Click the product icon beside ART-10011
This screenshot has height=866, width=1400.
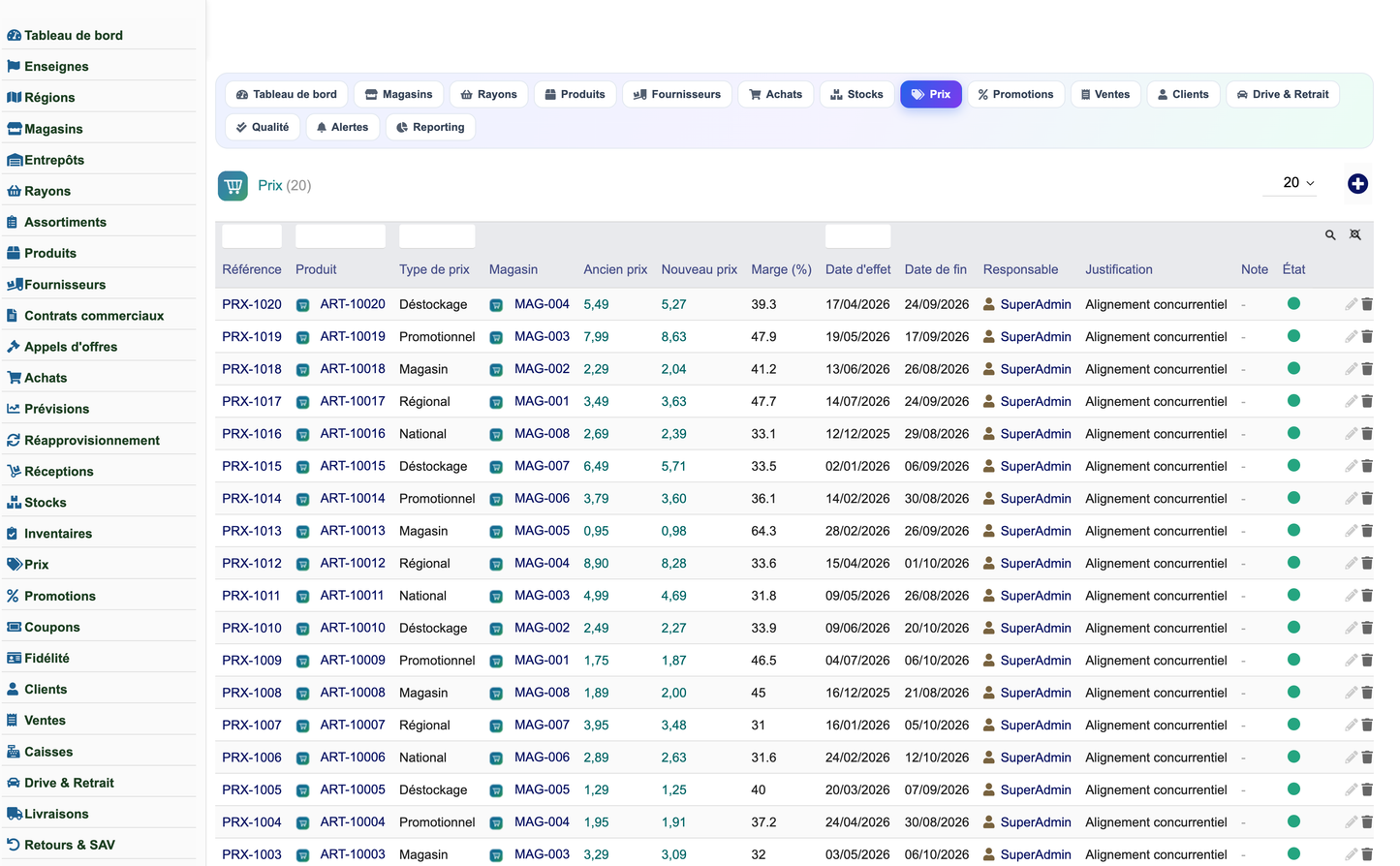pos(302,597)
